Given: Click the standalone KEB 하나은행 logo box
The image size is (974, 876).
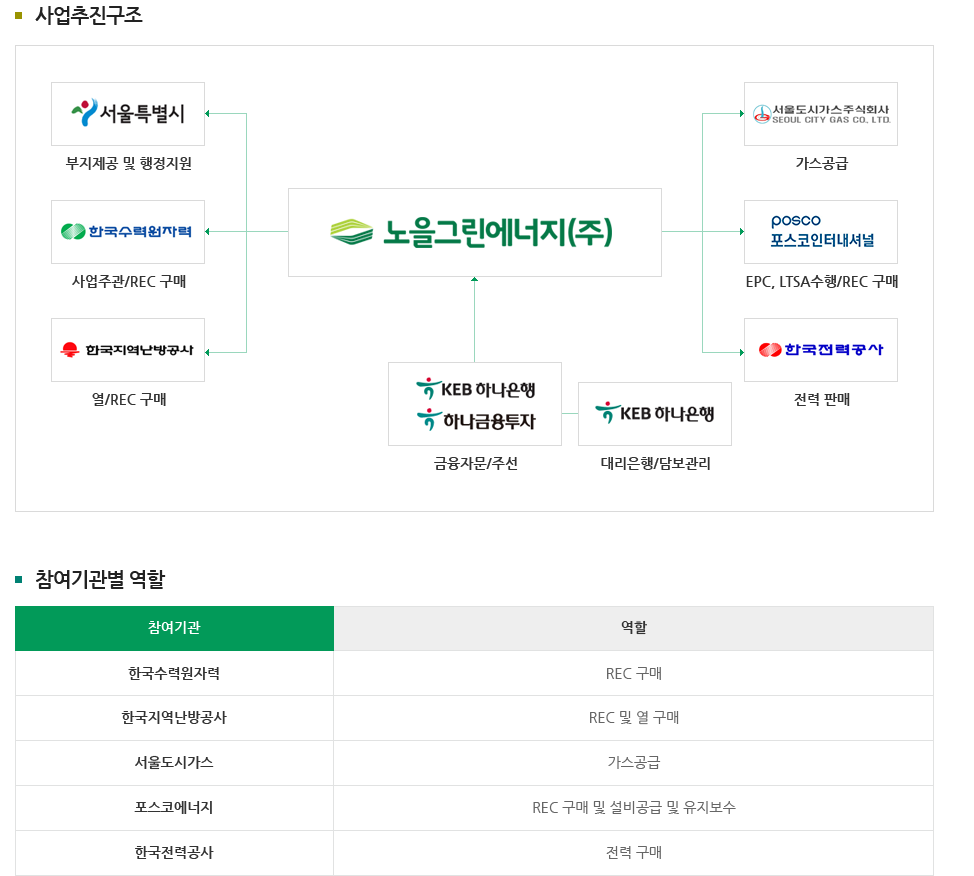Looking at the screenshot, I should (655, 414).
